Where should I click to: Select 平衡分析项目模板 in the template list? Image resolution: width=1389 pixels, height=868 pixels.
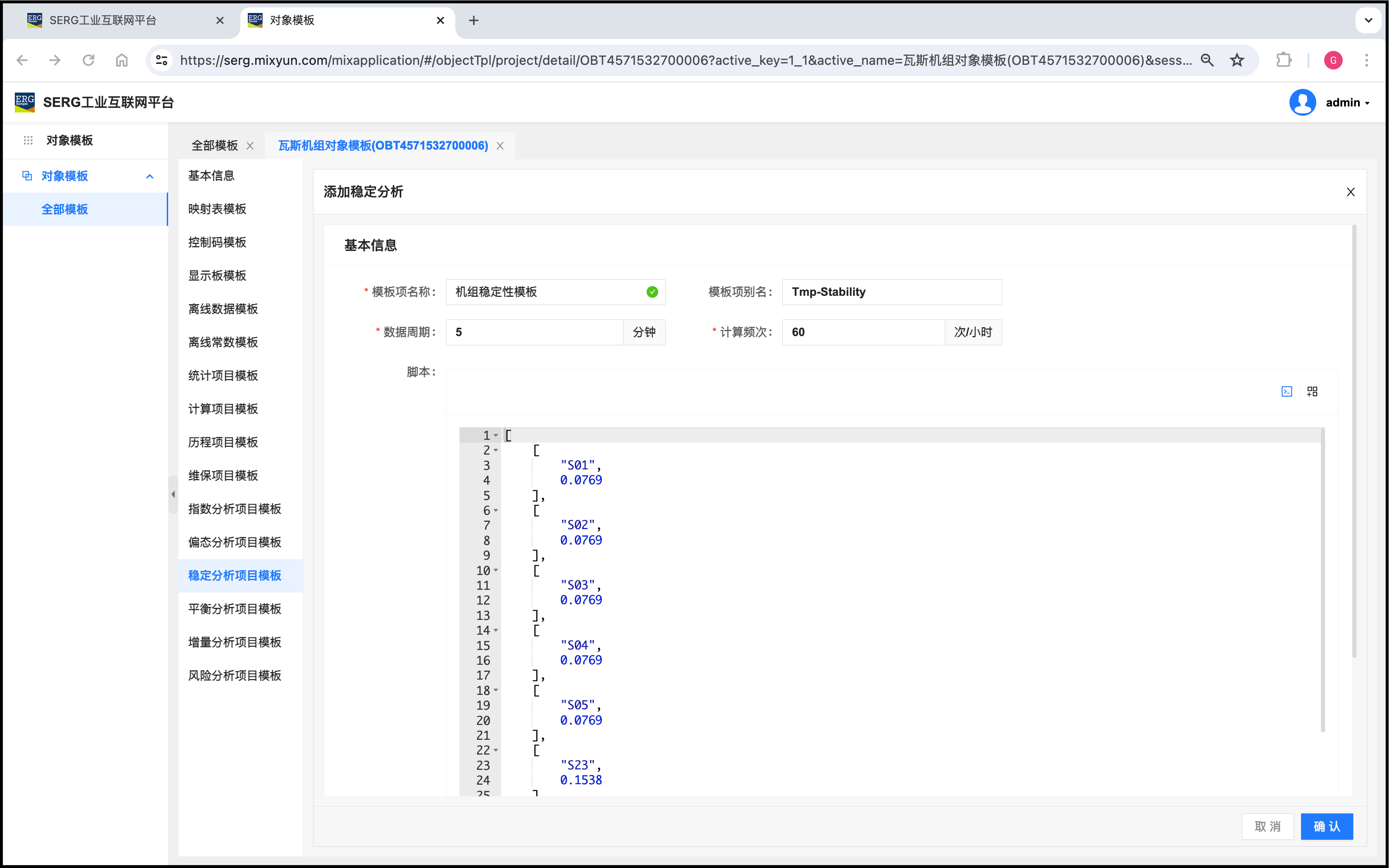pyautogui.click(x=235, y=608)
